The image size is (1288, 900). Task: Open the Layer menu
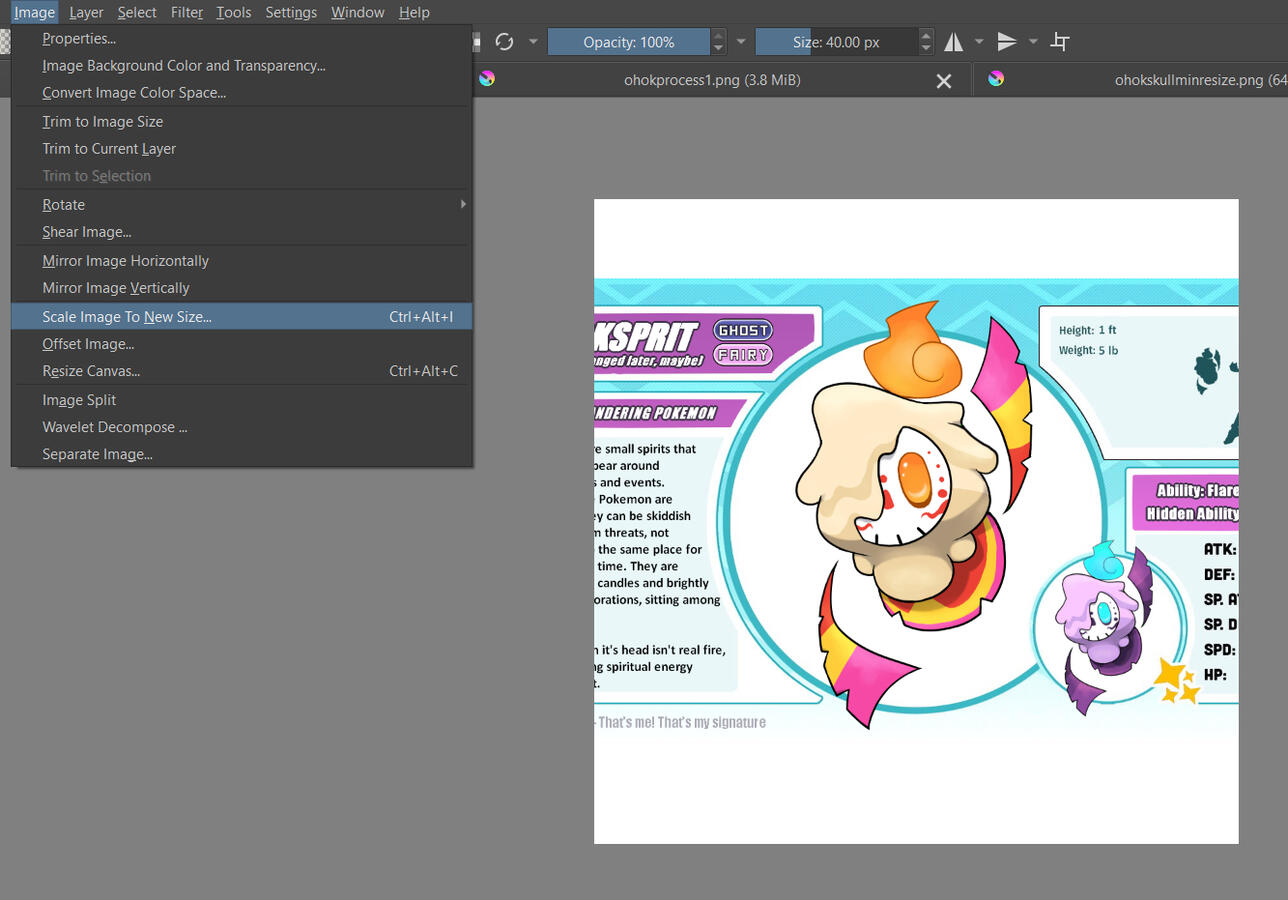pos(86,12)
